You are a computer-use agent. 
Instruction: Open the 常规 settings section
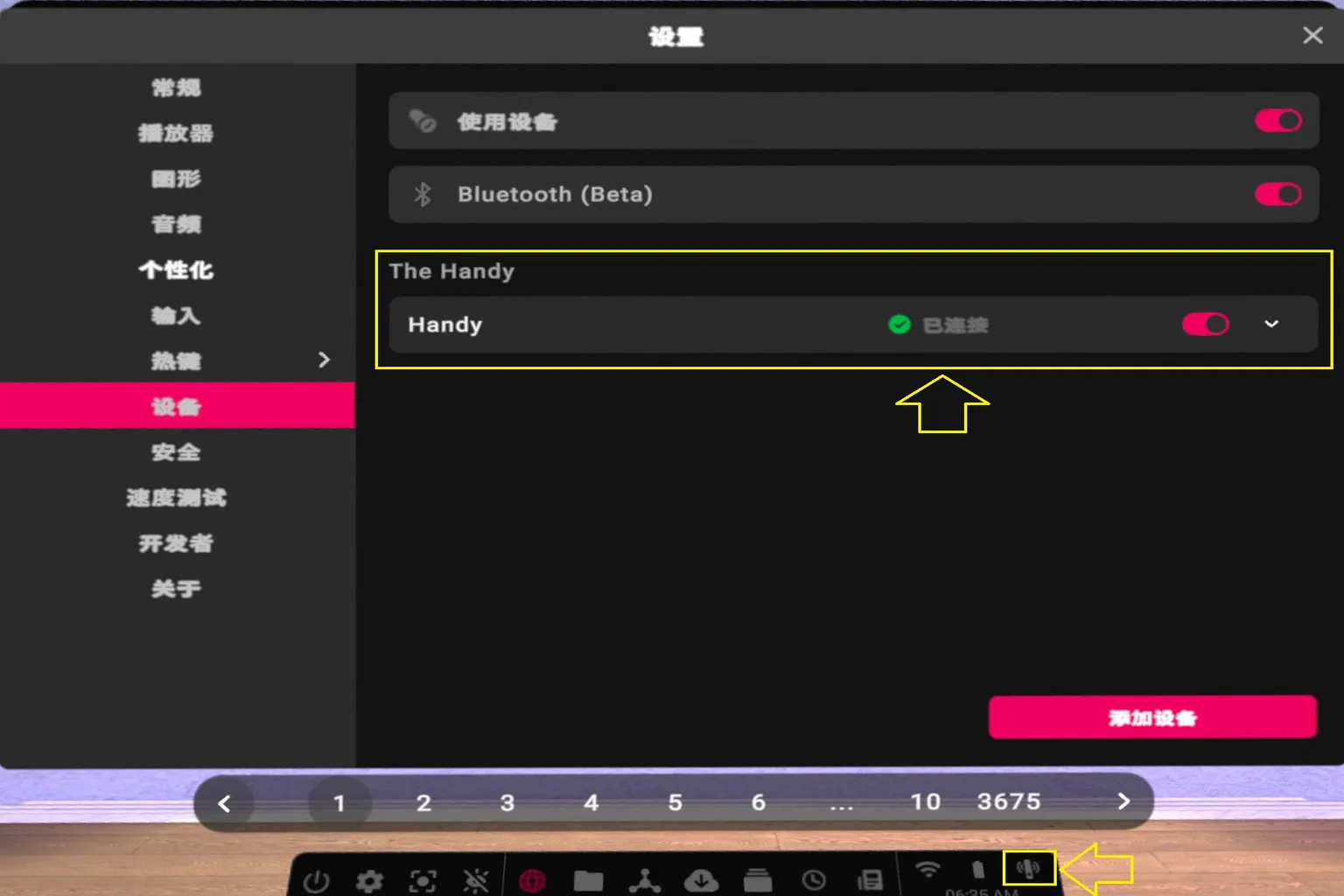point(176,87)
